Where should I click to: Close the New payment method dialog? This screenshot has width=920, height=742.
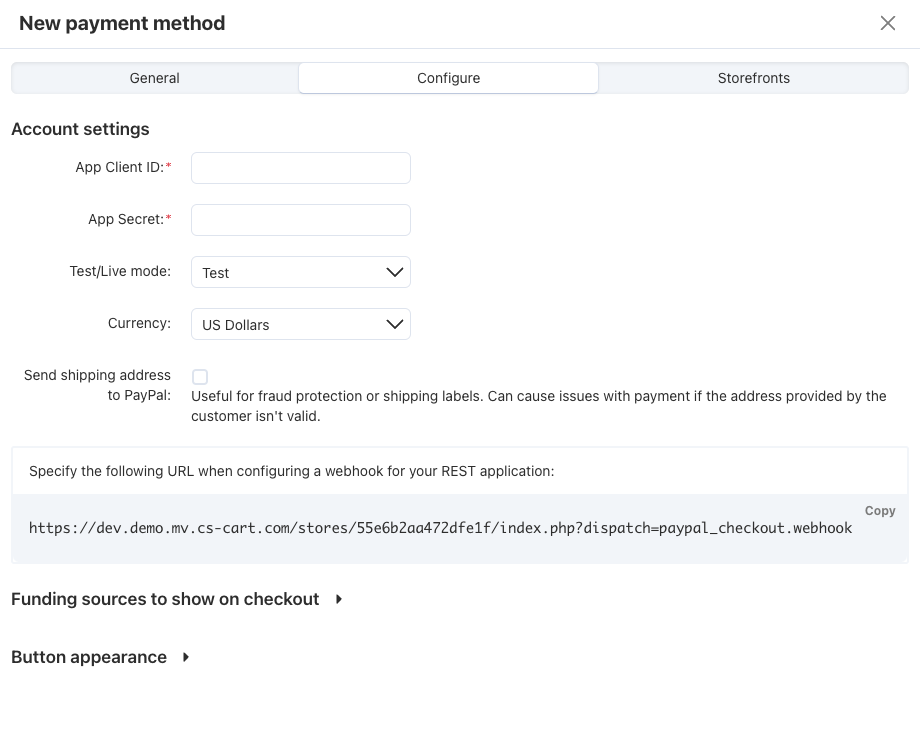click(x=888, y=23)
